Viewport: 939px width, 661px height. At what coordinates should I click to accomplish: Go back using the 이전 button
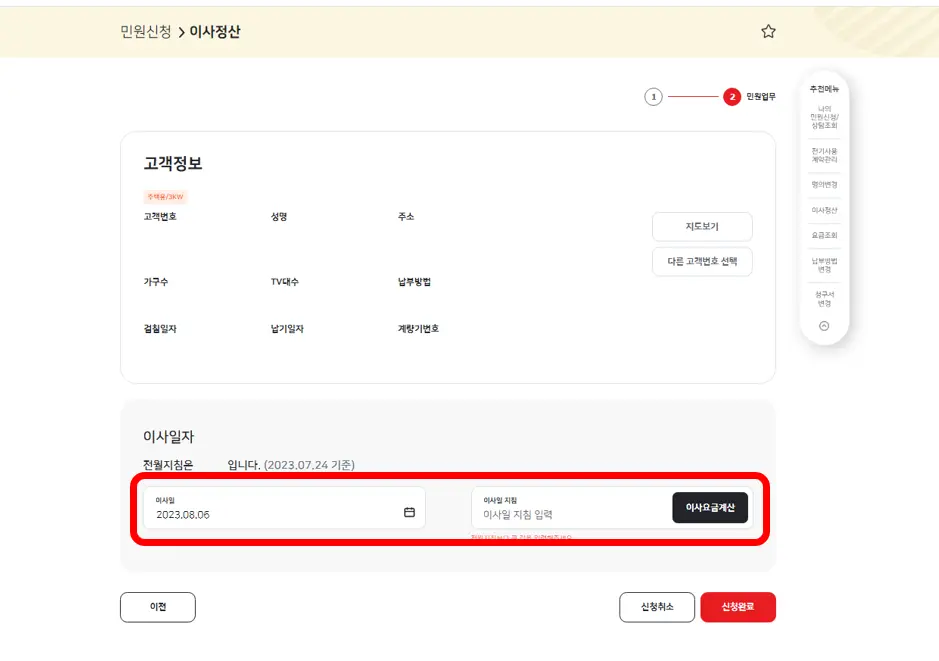[x=157, y=607]
